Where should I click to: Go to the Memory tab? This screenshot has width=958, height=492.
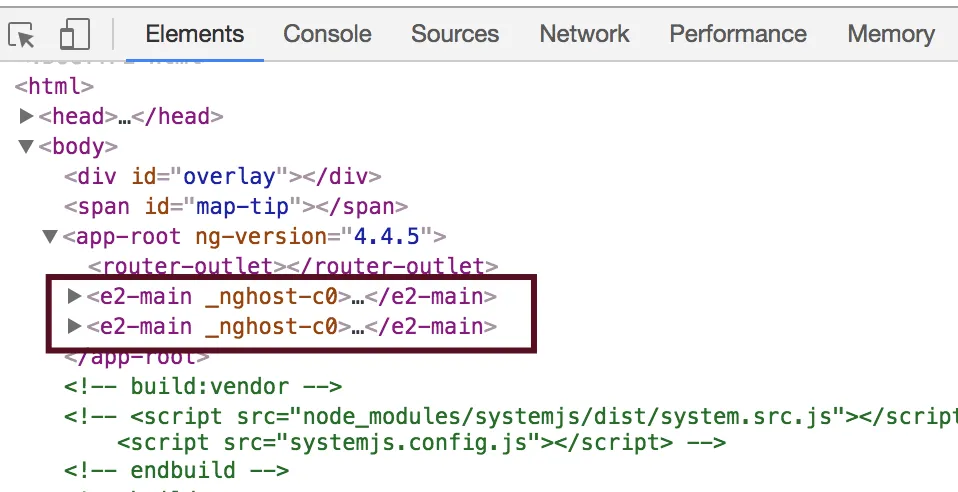pos(891,34)
